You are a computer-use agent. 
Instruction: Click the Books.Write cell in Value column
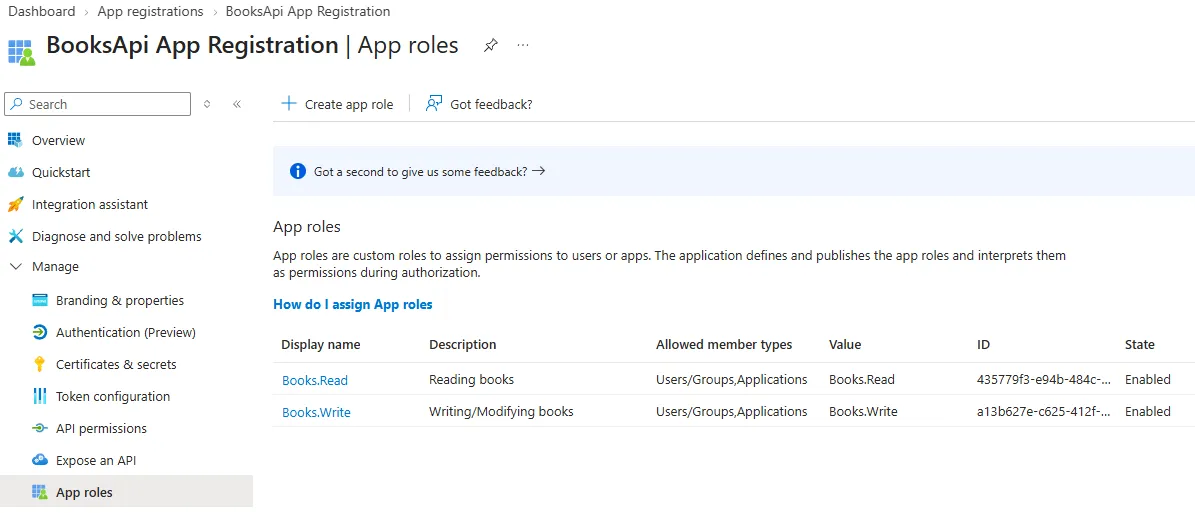point(863,411)
